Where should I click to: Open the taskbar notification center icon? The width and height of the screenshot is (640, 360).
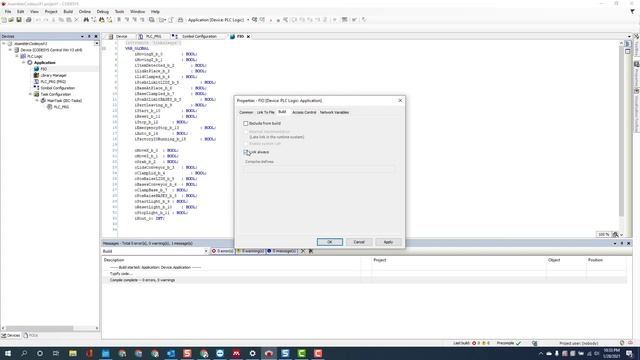pyautogui.click(x=629, y=353)
